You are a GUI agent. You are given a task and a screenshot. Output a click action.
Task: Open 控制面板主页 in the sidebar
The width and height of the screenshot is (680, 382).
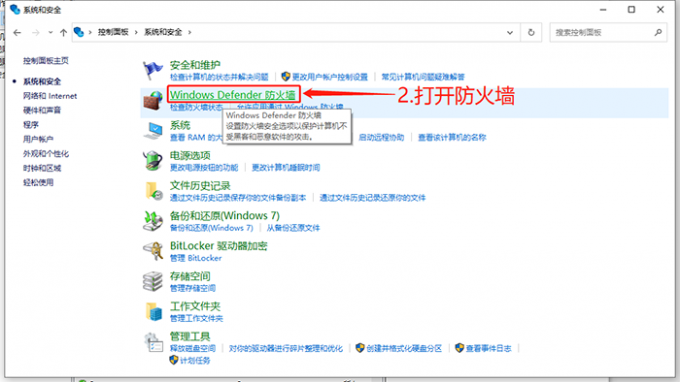point(46,61)
